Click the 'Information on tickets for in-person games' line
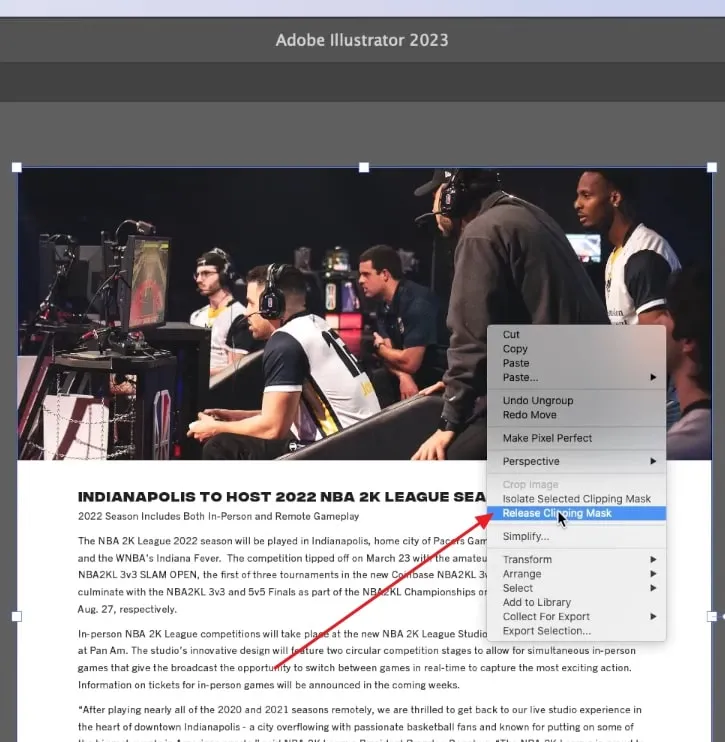This screenshot has width=725, height=742. coord(268,685)
